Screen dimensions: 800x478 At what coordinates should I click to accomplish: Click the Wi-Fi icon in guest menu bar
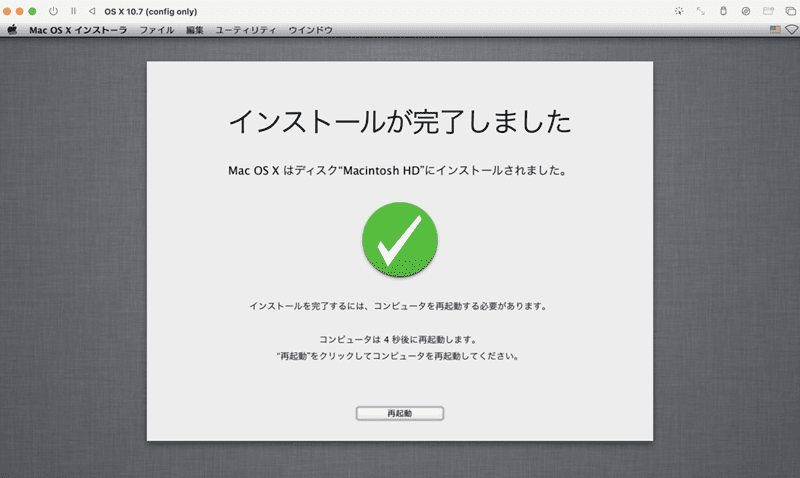(791, 30)
